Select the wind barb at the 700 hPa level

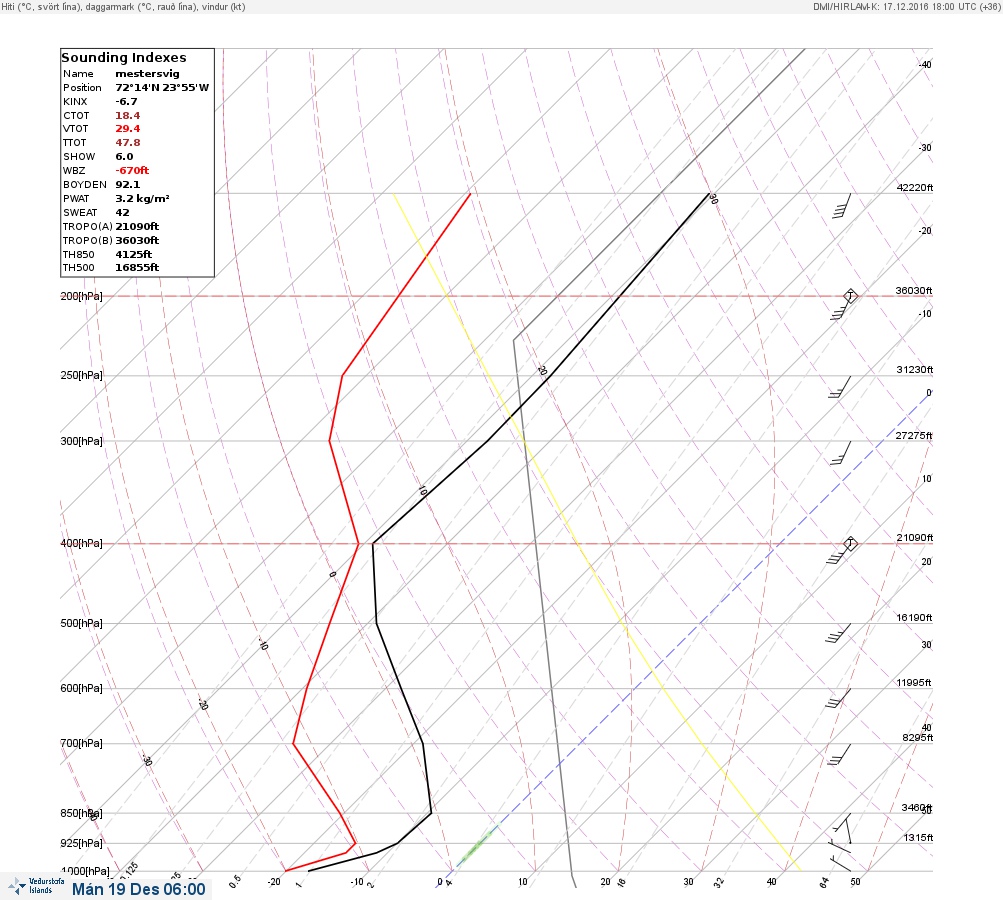[x=839, y=754]
